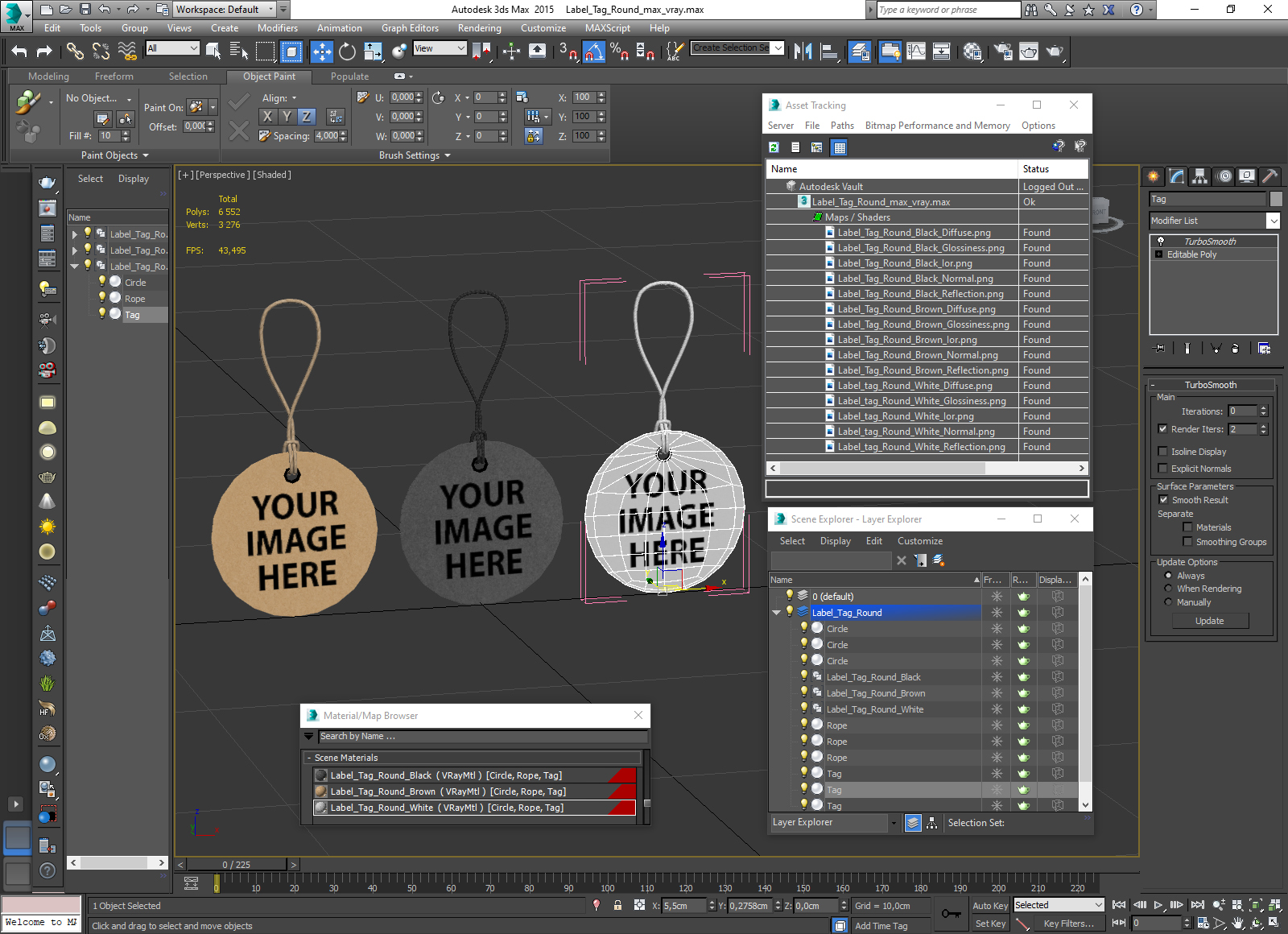Open the Render Setup icon
Image resolution: width=1288 pixels, height=934 pixels.
[x=1003, y=52]
